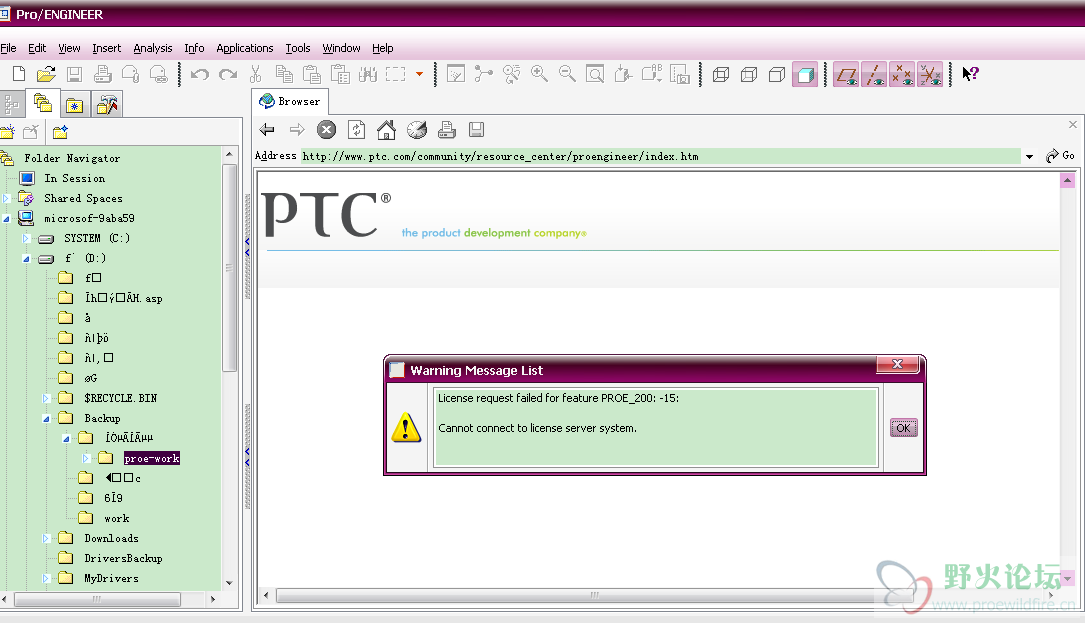
Task: Stop loading the browser page
Action: coord(327,129)
